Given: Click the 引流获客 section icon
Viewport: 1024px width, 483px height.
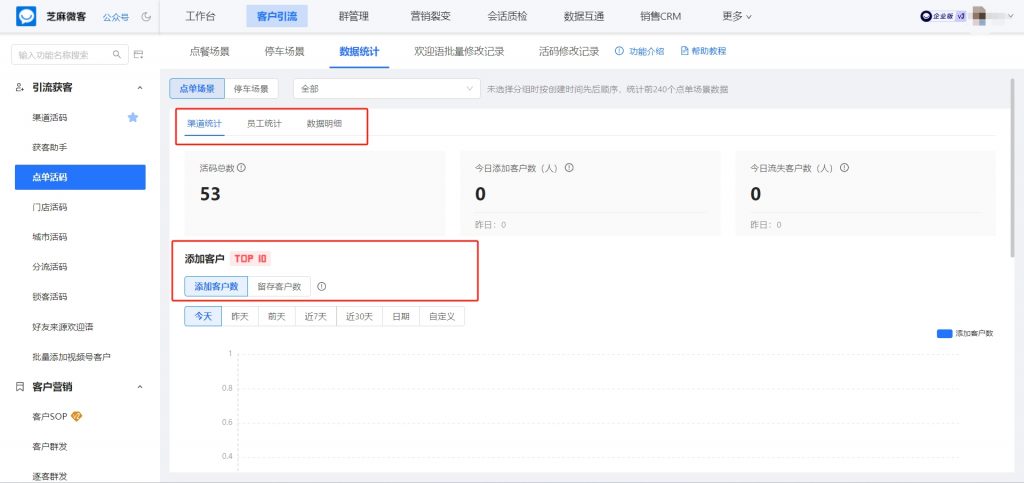Looking at the screenshot, I should (x=20, y=87).
